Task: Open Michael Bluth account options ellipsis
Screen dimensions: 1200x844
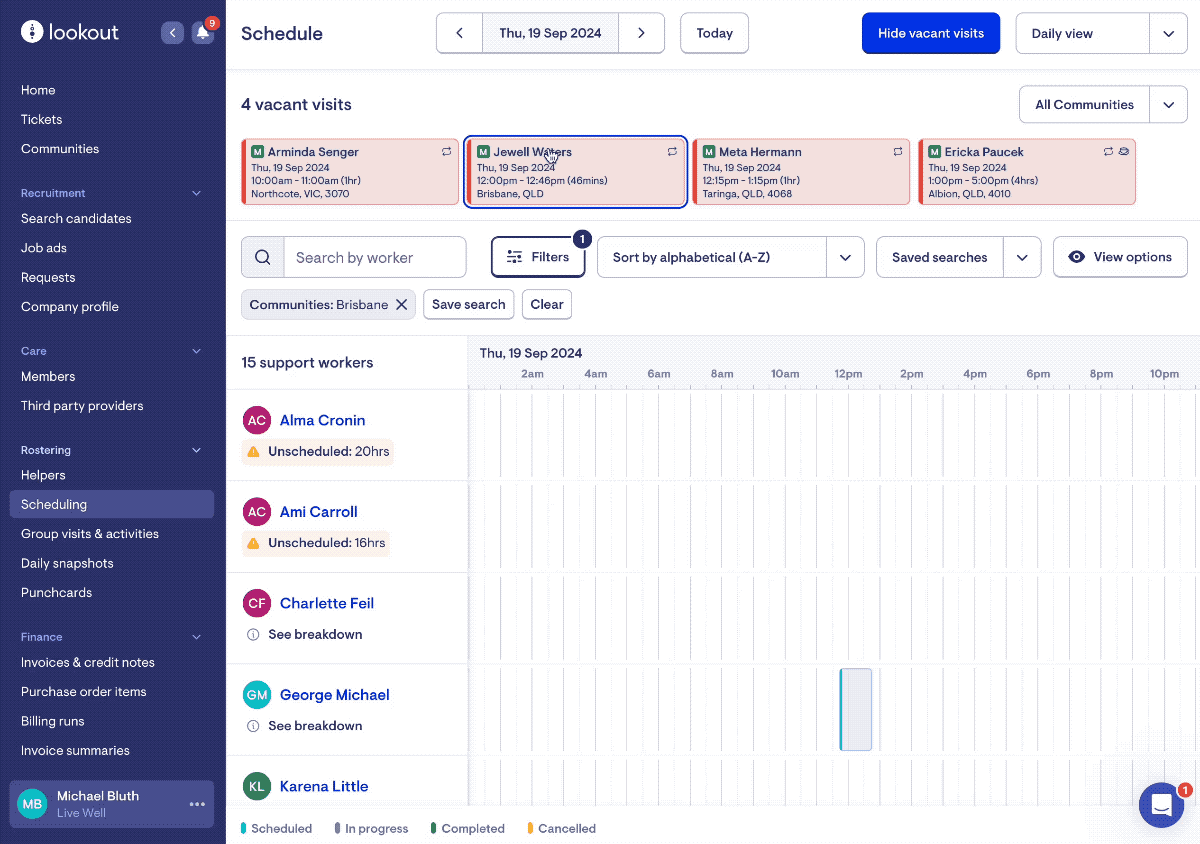Action: coord(197,804)
